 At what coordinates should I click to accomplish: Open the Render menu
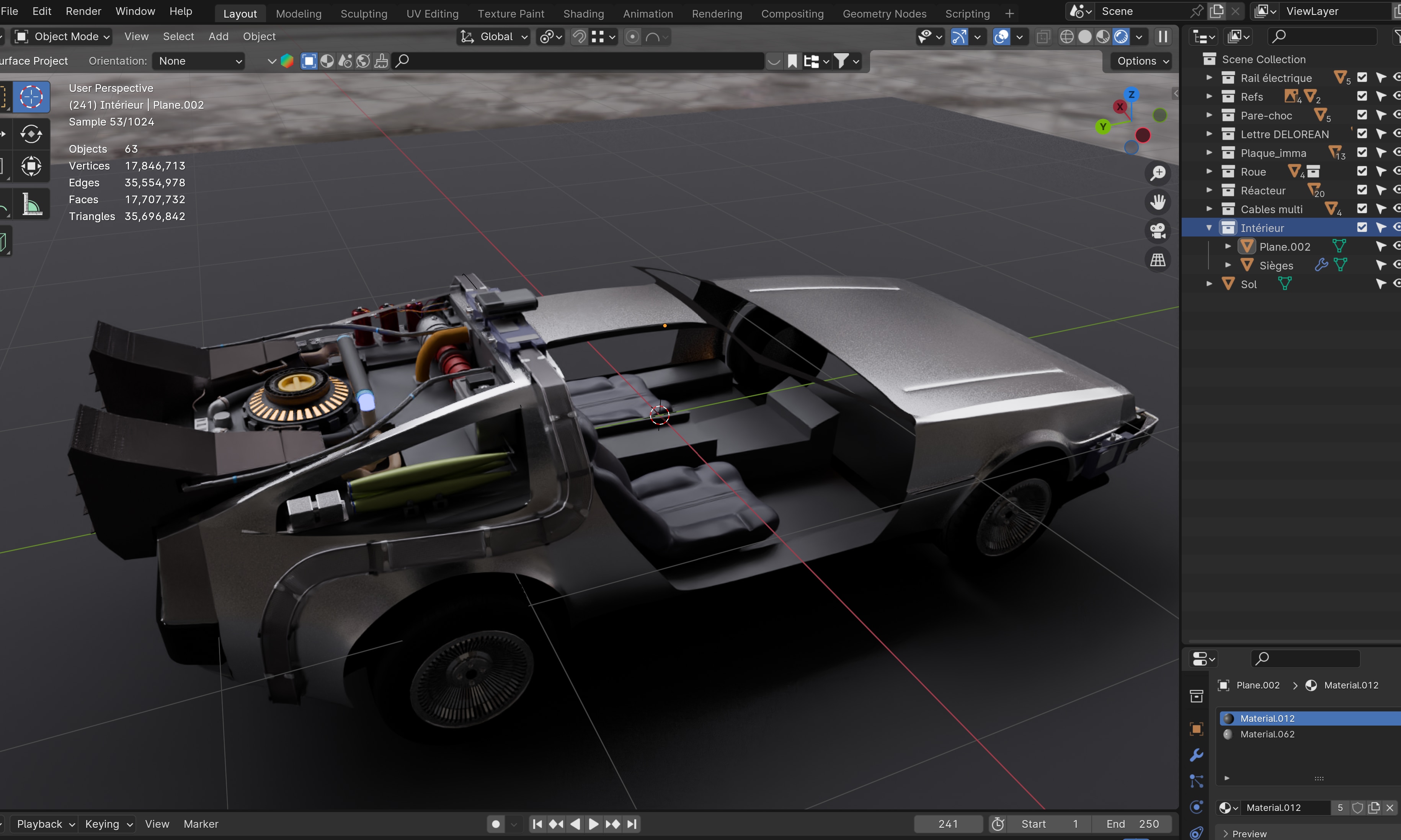[83, 11]
